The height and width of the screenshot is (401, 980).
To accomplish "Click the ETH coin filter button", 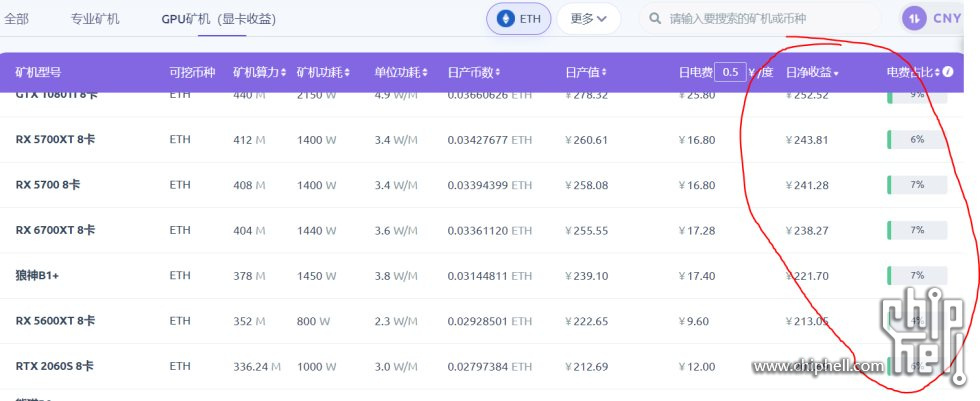I will pos(519,19).
